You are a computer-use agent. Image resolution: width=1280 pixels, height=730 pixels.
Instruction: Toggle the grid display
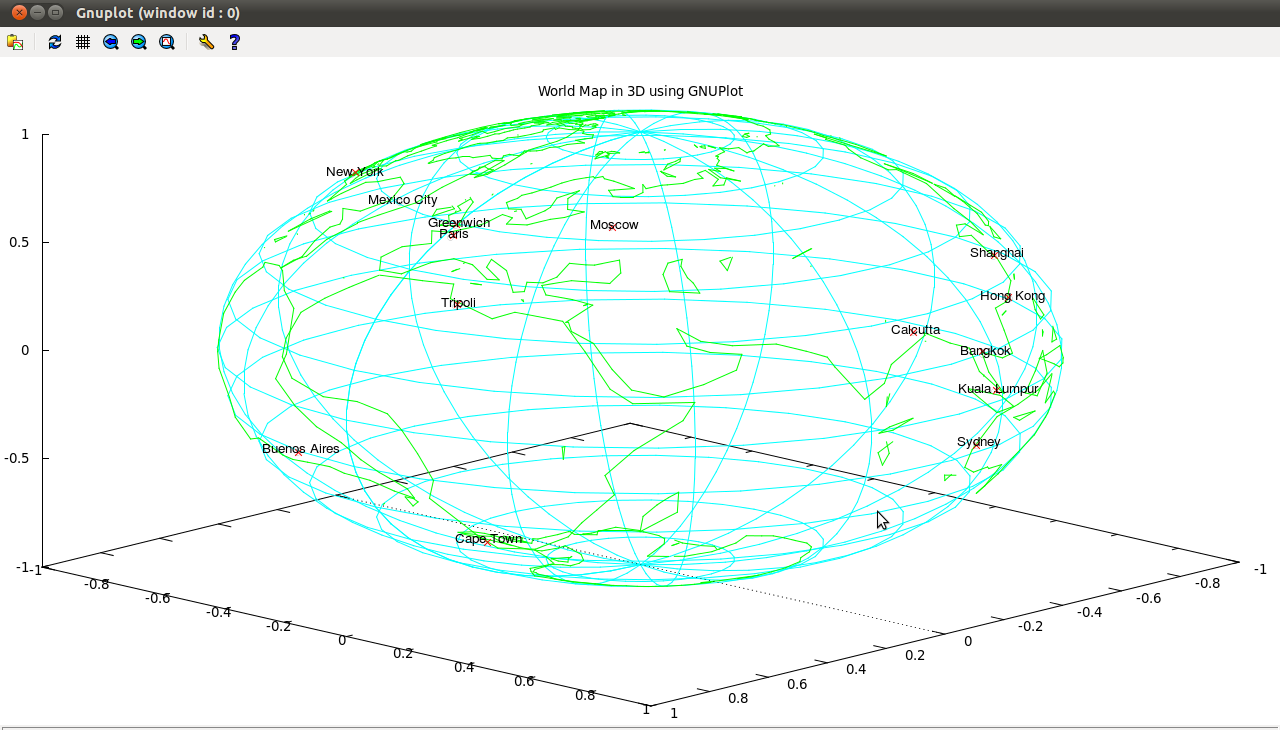pos(82,42)
